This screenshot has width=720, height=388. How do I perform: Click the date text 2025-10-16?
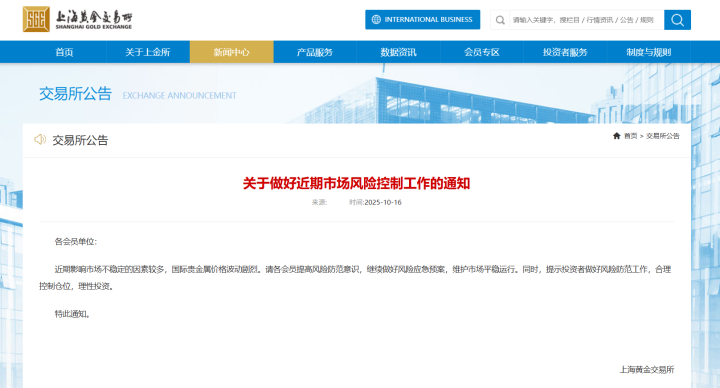(x=383, y=202)
